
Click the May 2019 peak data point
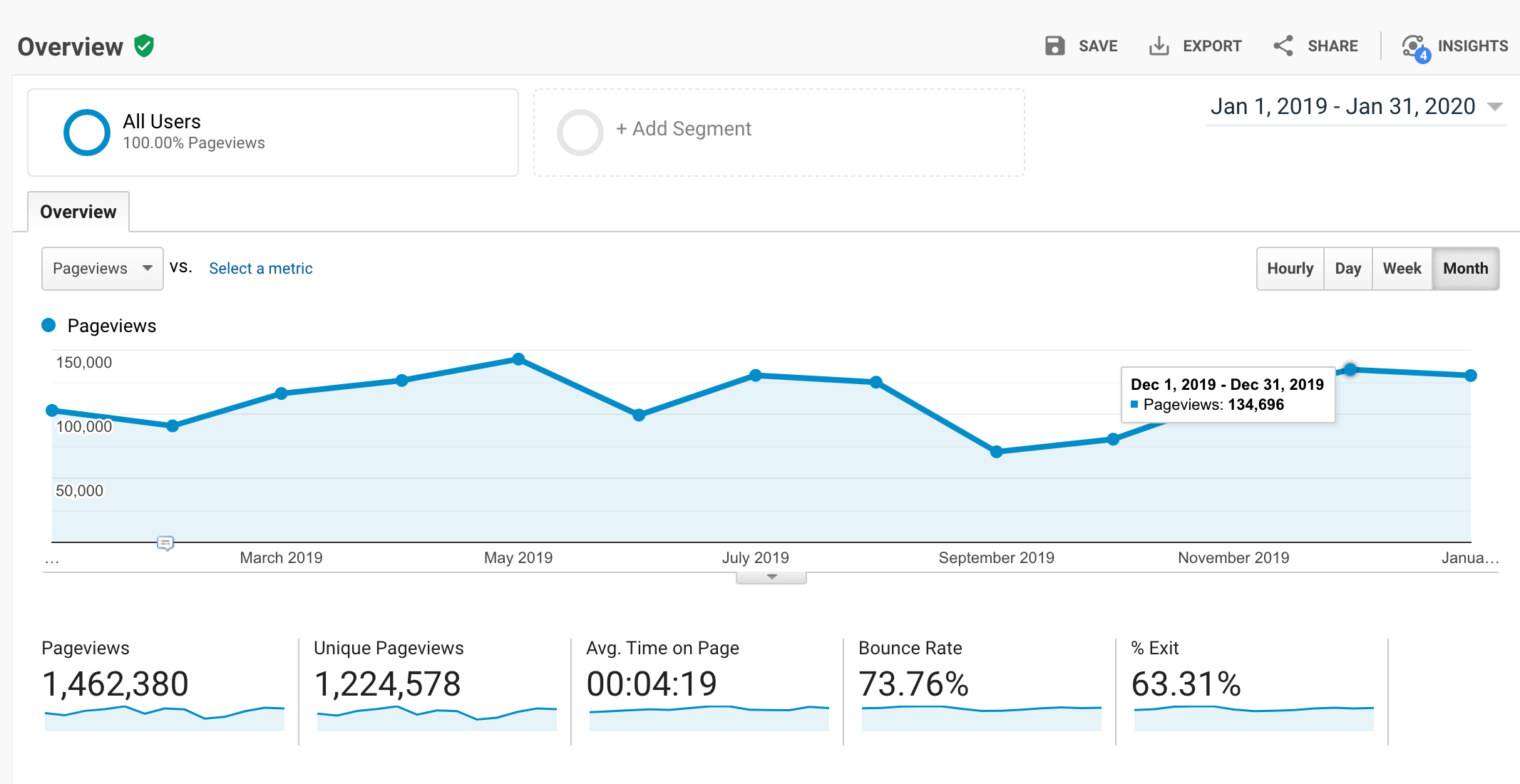pos(518,359)
